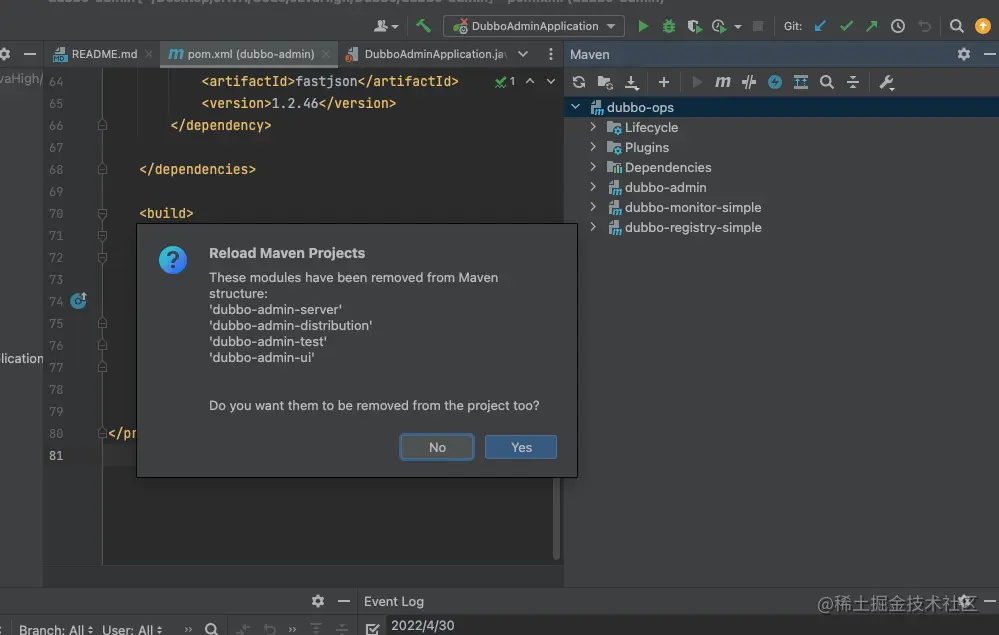Image resolution: width=999 pixels, height=635 pixels.
Task: Click the IDE update notification icon
Action: [982, 26]
